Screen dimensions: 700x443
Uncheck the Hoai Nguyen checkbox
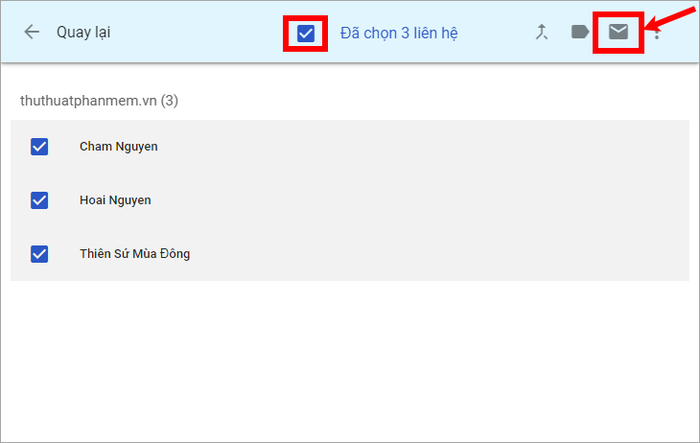click(x=39, y=200)
